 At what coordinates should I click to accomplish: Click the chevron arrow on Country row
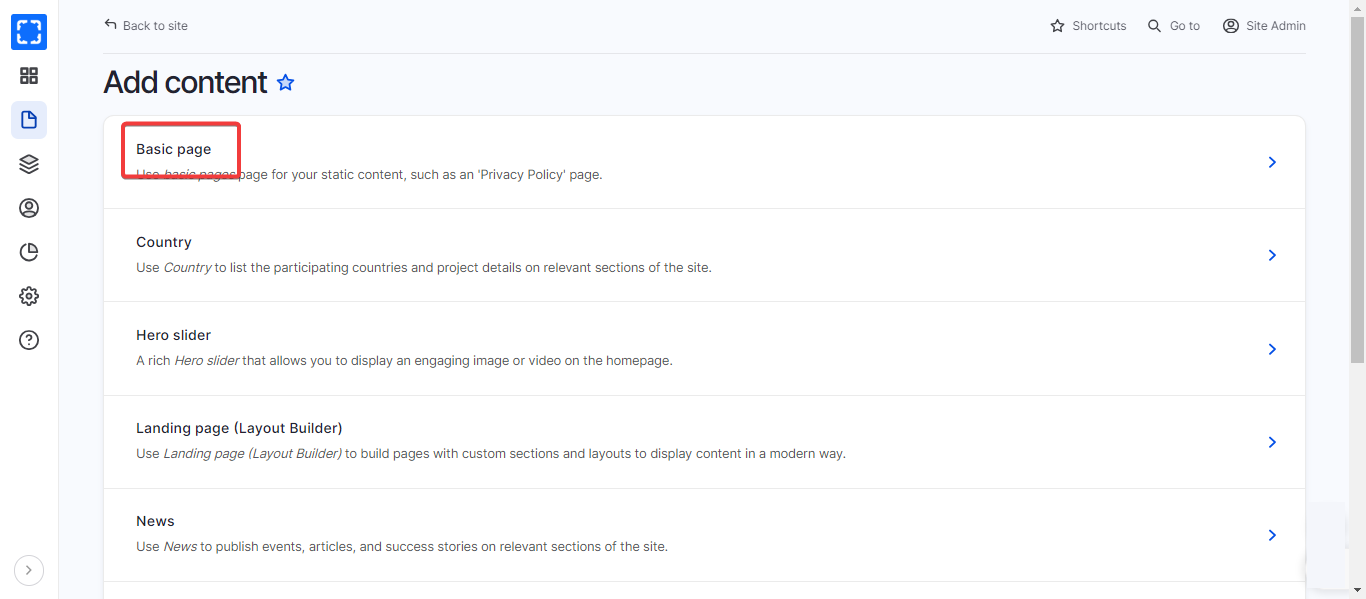point(1272,255)
